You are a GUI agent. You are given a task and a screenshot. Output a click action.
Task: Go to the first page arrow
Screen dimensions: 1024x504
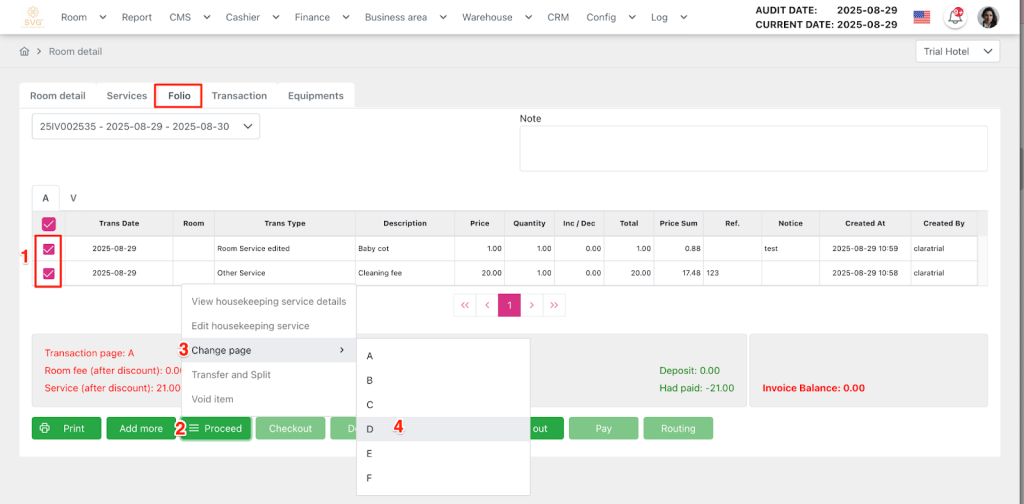465,305
